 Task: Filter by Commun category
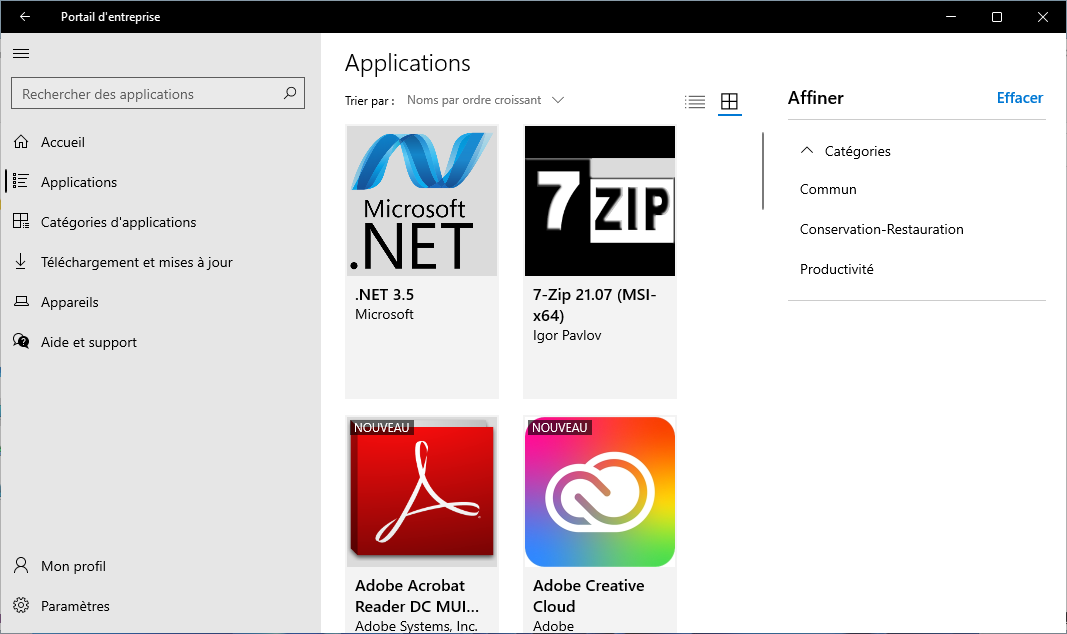click(828, 189)
